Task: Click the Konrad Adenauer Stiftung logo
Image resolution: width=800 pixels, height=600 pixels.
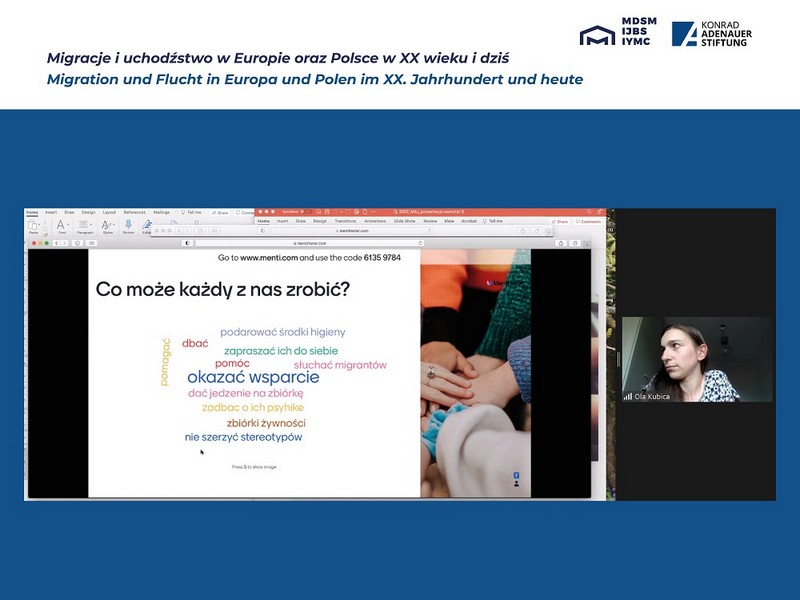Action: click(x=713, y=34)
